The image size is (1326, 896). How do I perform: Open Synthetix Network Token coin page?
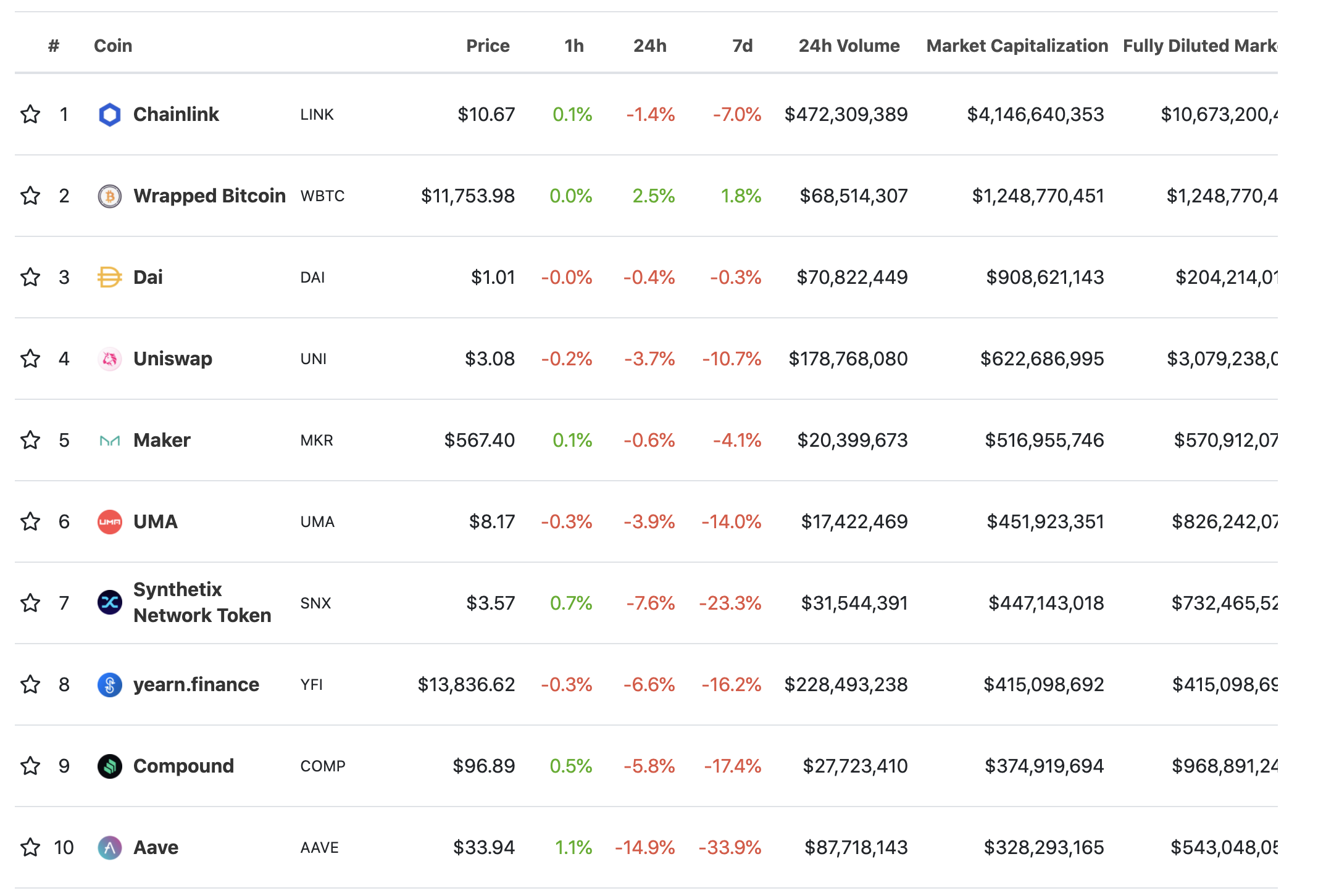(202, 602)
